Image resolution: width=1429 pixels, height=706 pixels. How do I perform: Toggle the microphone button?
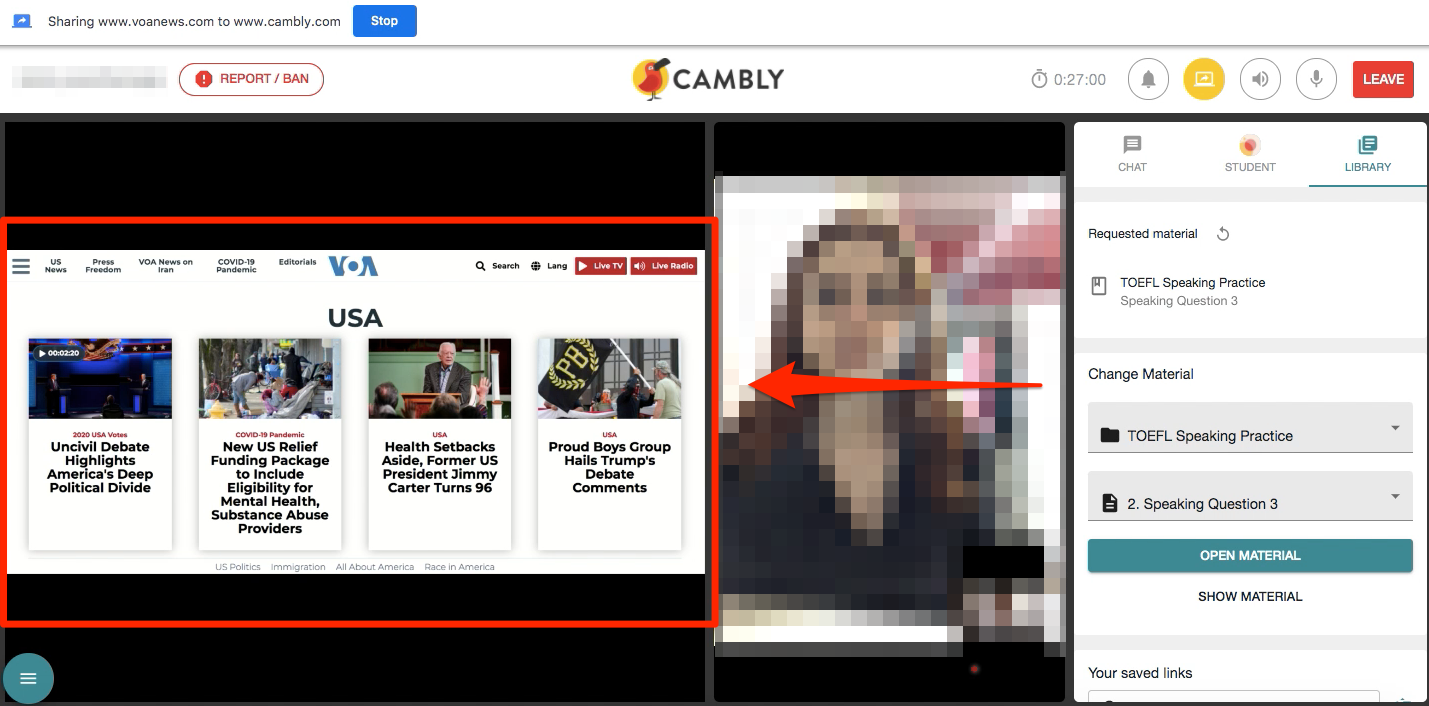(1317, 79)
